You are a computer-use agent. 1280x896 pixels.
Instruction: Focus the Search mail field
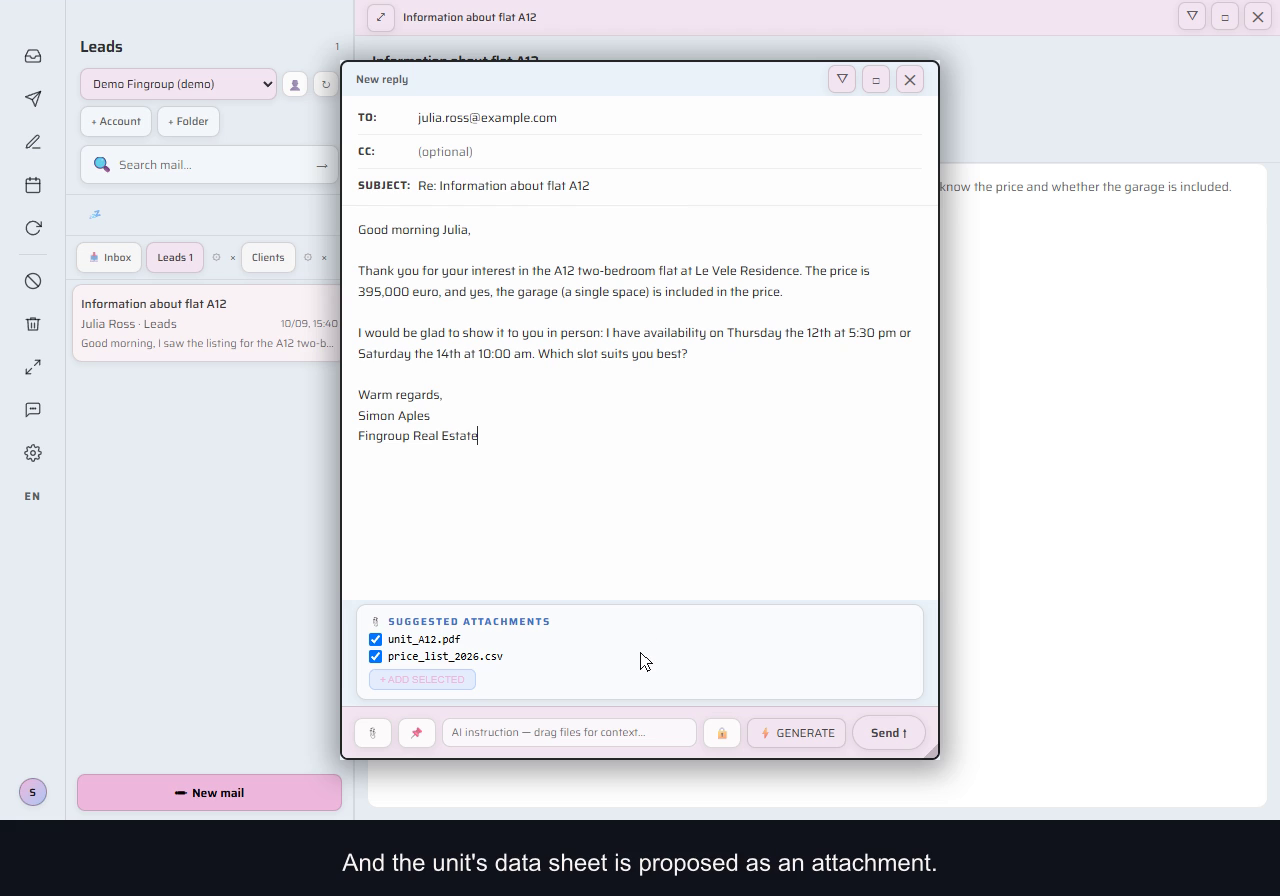pyautogui.click(x=210, y=165)
